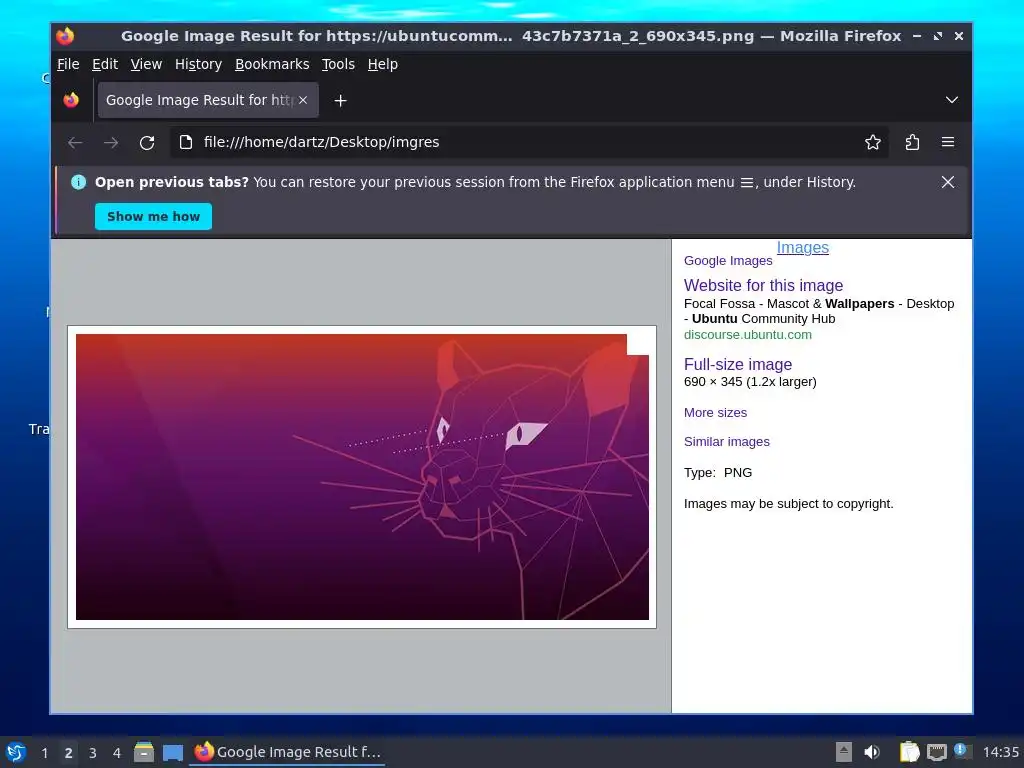This screenshot has width=1024, height=768.
Task: Open the removable media tray icon
Action: [844, 752]
